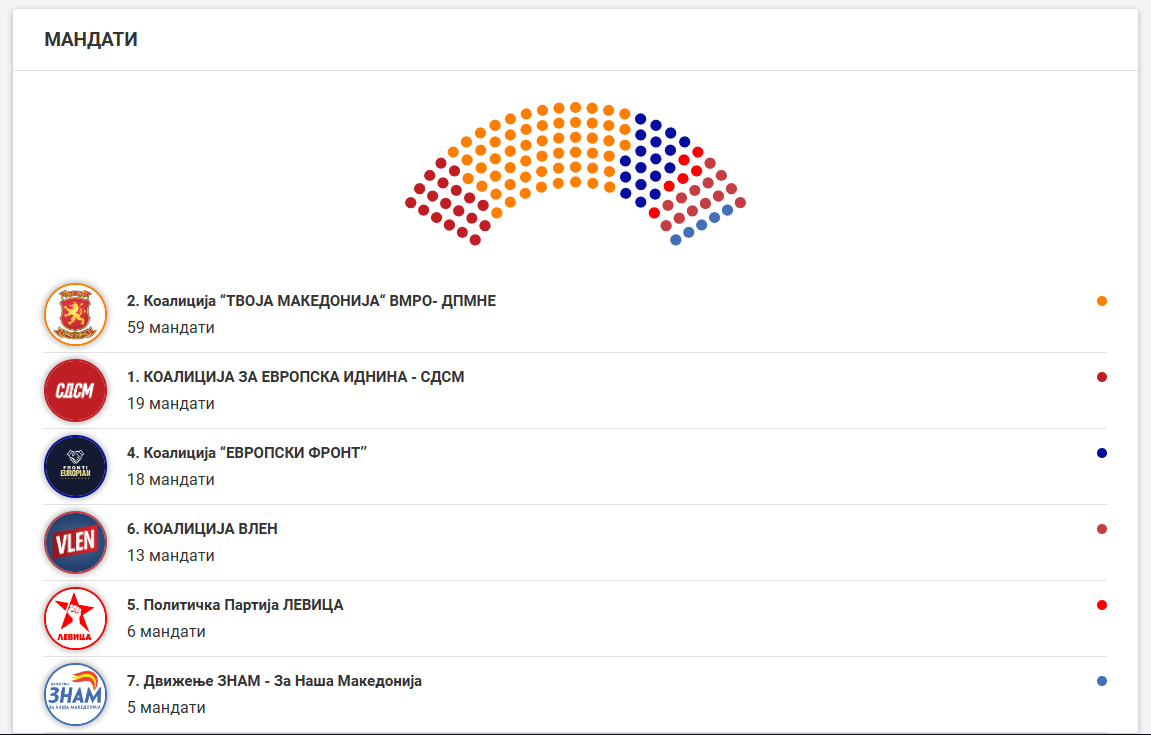Click the dark red legend dot for SDSM
Viewport: 1151px width, 735px height.
click(1102, 377)
